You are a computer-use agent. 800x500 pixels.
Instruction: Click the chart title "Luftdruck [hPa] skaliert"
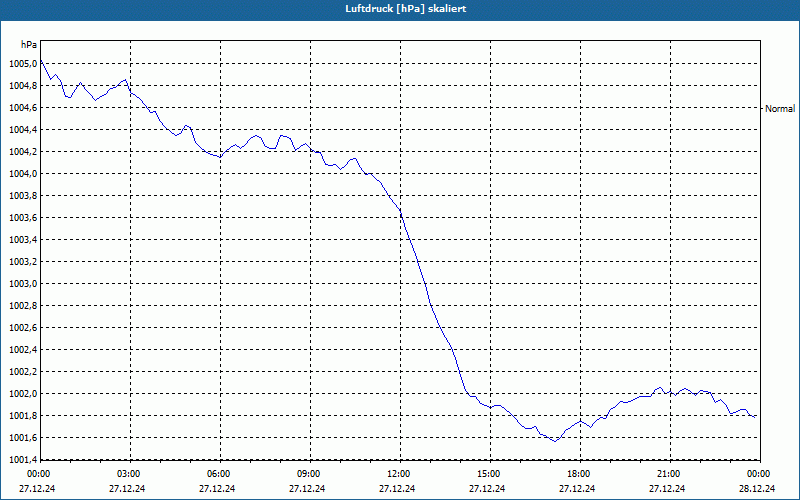(x=406, y=9)
